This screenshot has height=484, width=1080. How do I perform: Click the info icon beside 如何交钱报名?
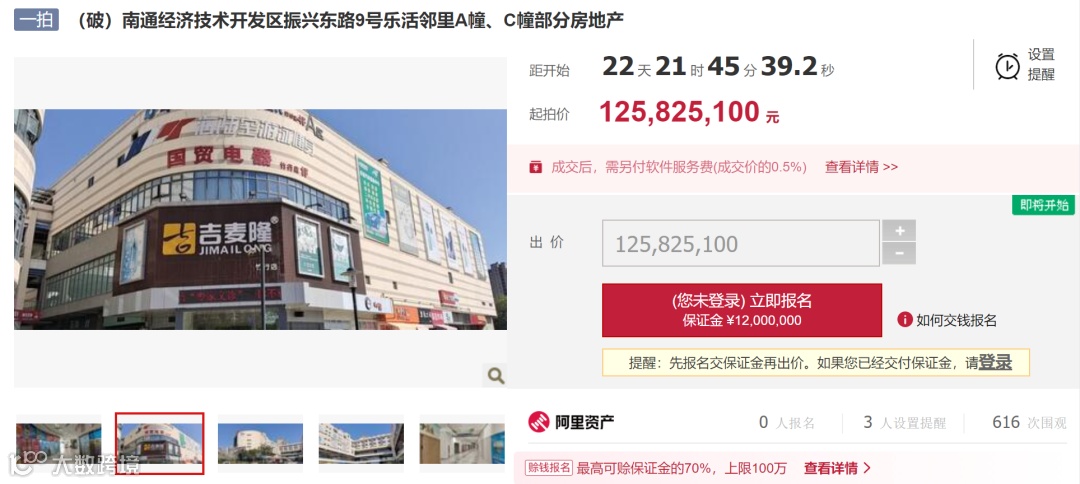click(904, 319)
